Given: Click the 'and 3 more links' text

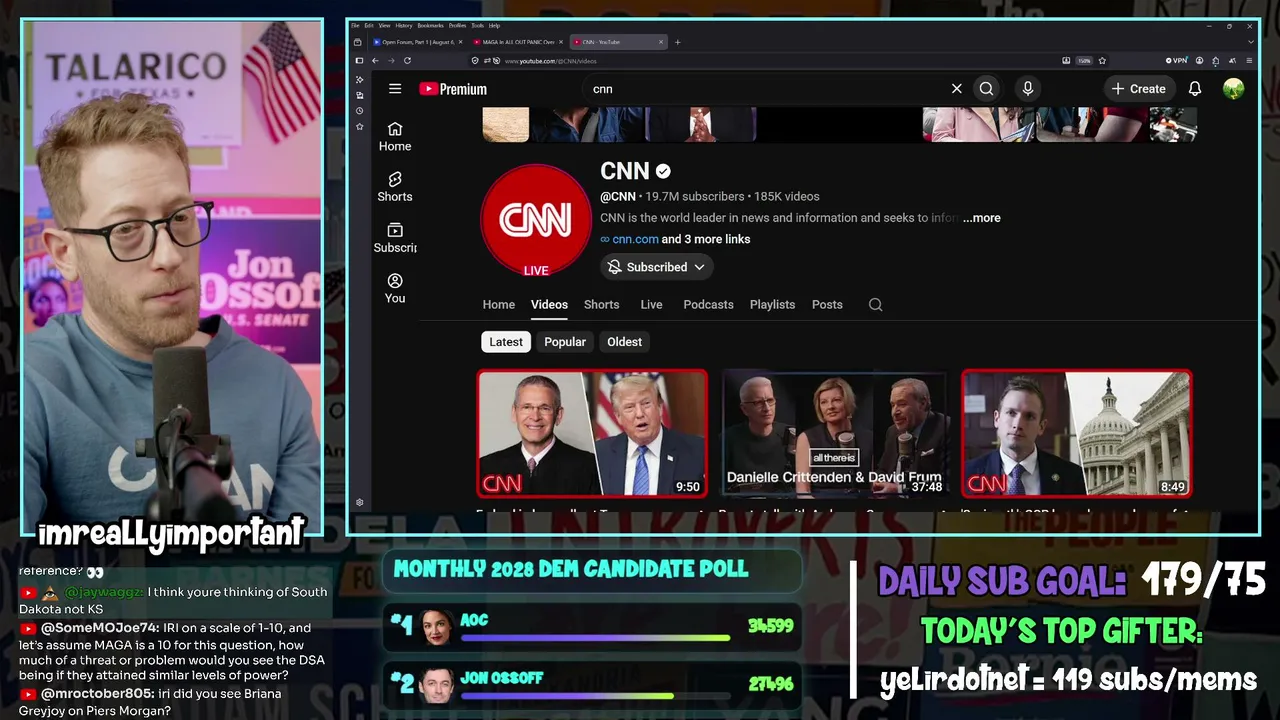Looking at the screenshot, I should pyautogui.click(x=706, y=240).
